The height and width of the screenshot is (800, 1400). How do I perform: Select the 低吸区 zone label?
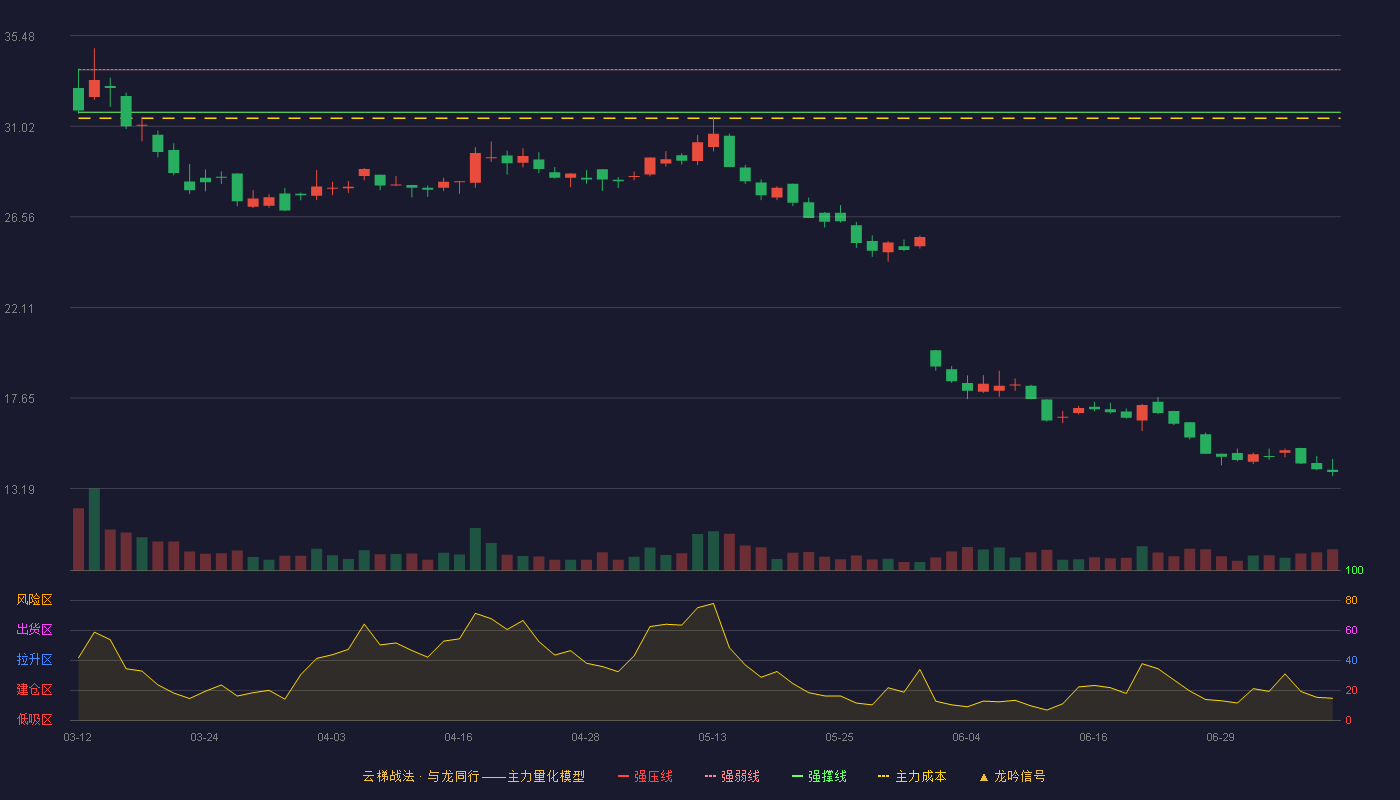[x=34, y=719]
